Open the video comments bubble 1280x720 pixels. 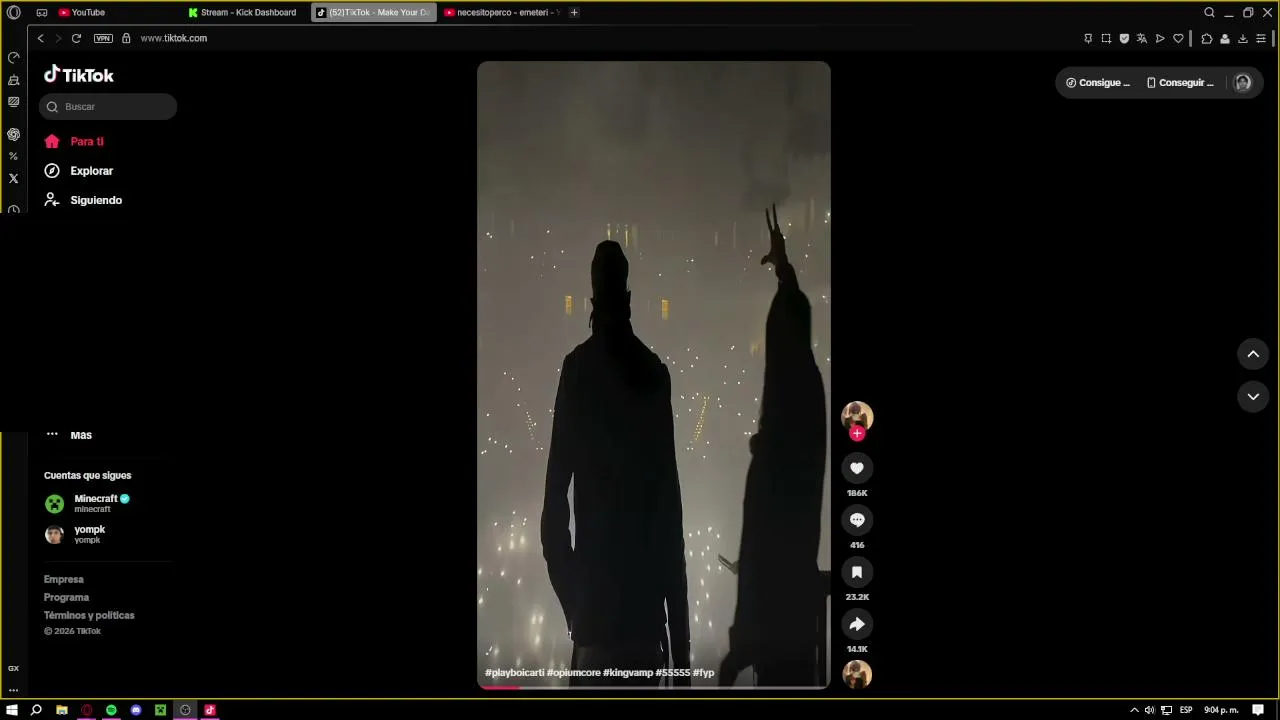pos(857,520)
